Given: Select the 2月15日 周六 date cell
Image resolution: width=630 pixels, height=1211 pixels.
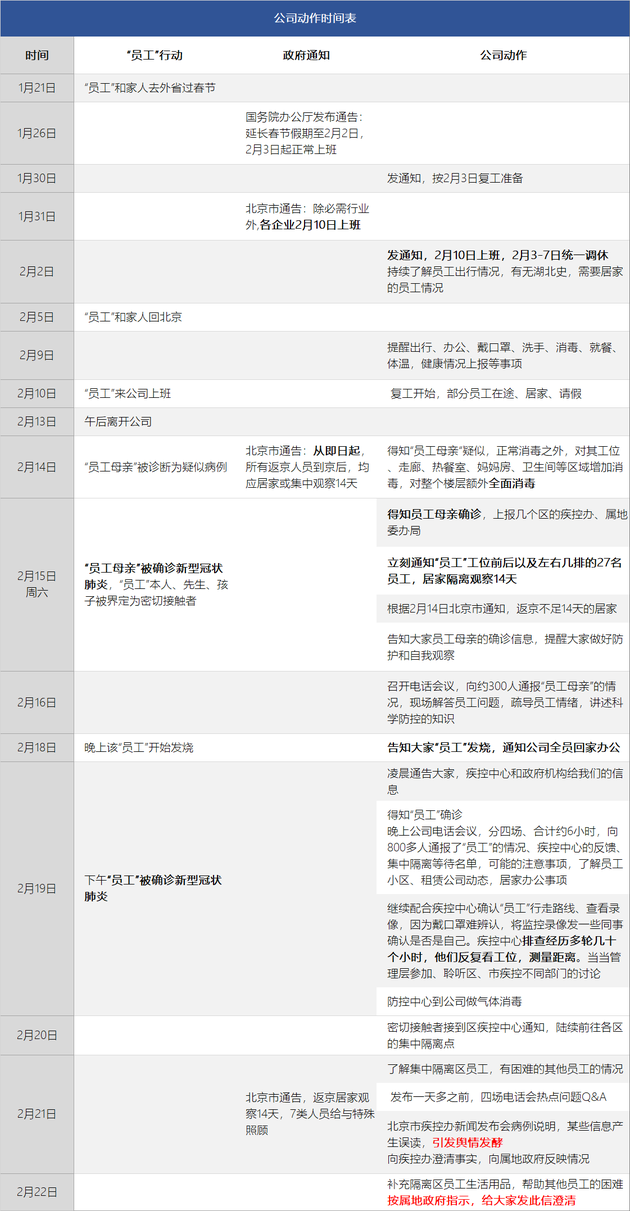Looking at the screenshot, I should click(x=37, y=584).
